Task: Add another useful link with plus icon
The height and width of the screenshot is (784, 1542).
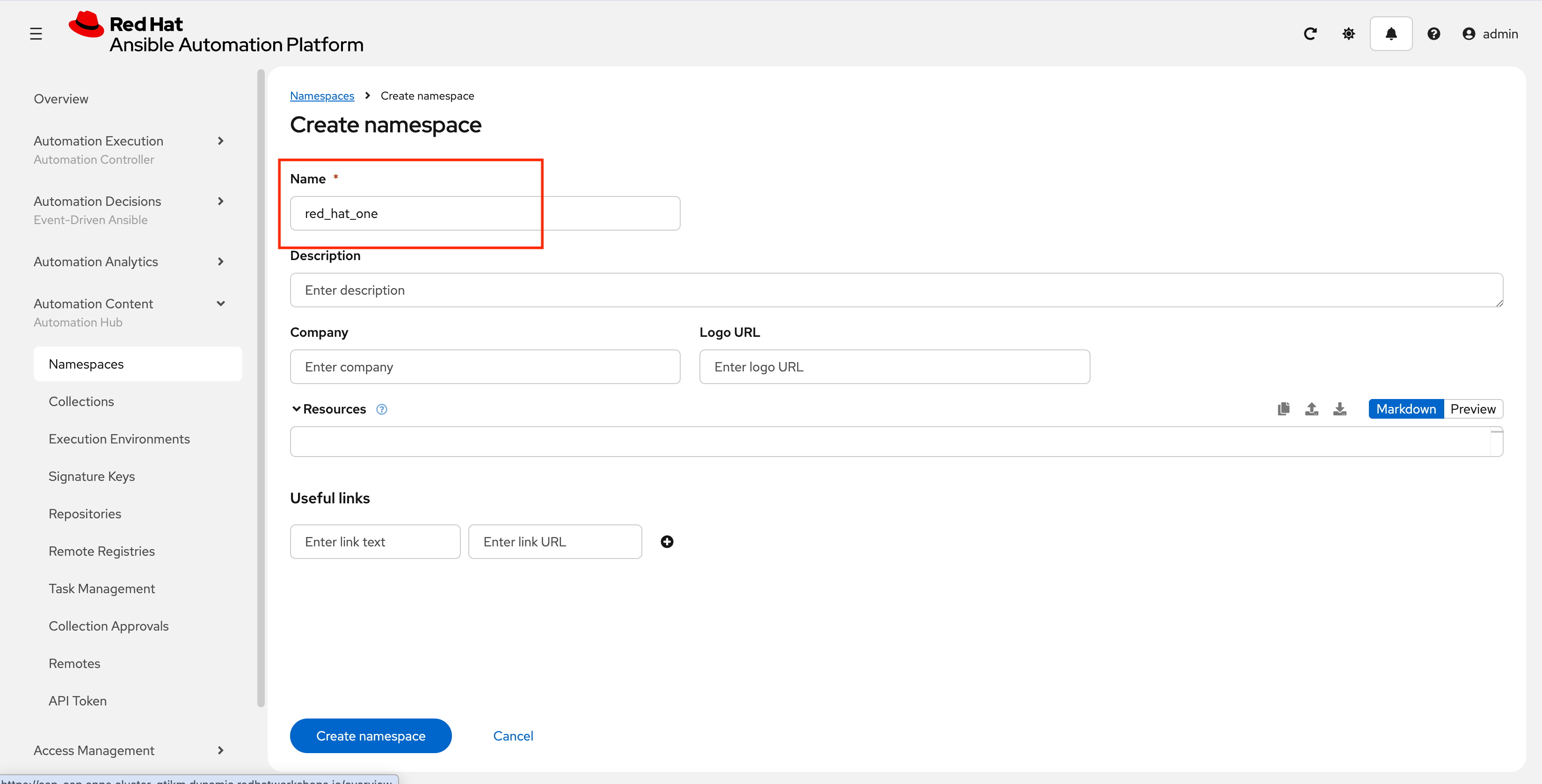Action: tap(667, 541)
